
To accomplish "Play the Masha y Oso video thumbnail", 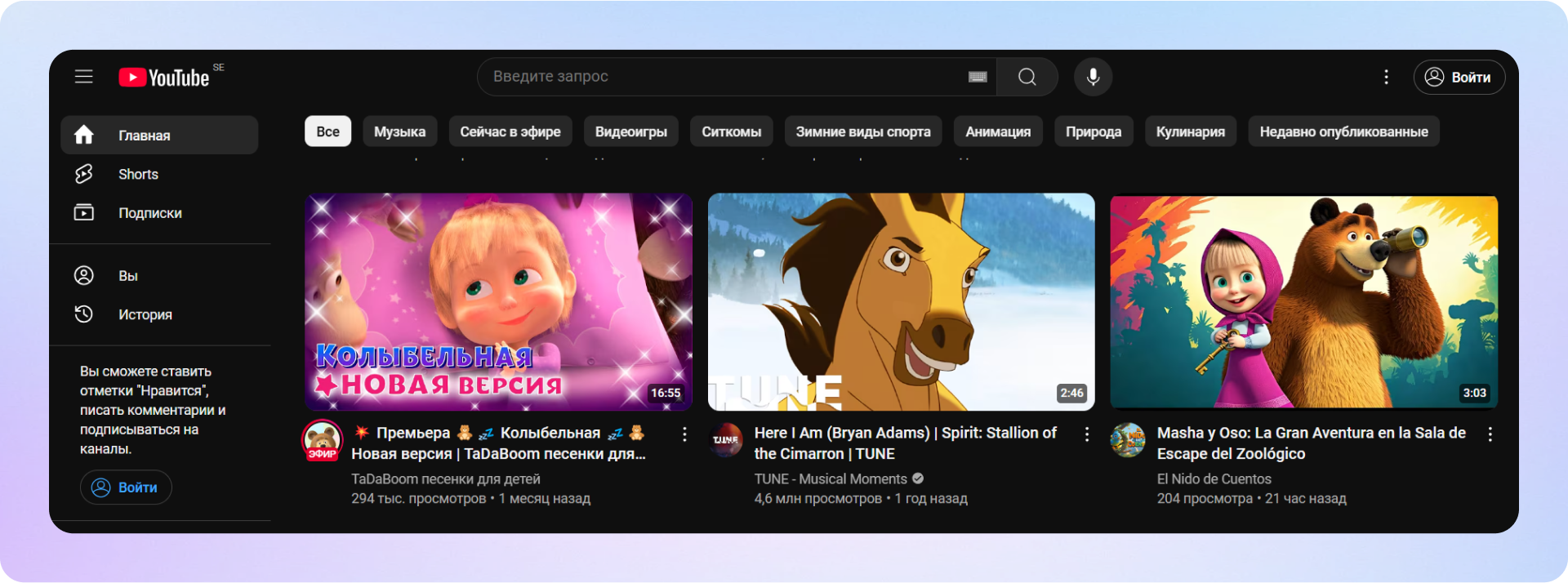I will (1303, 301).
